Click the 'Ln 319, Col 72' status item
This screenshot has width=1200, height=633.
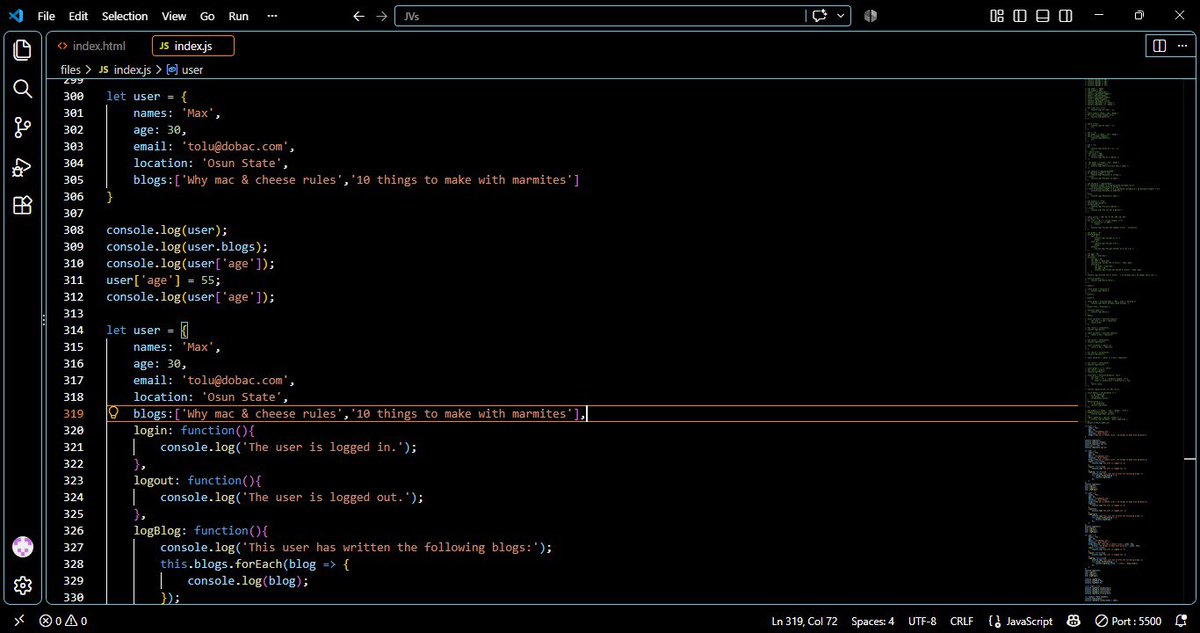804,621
